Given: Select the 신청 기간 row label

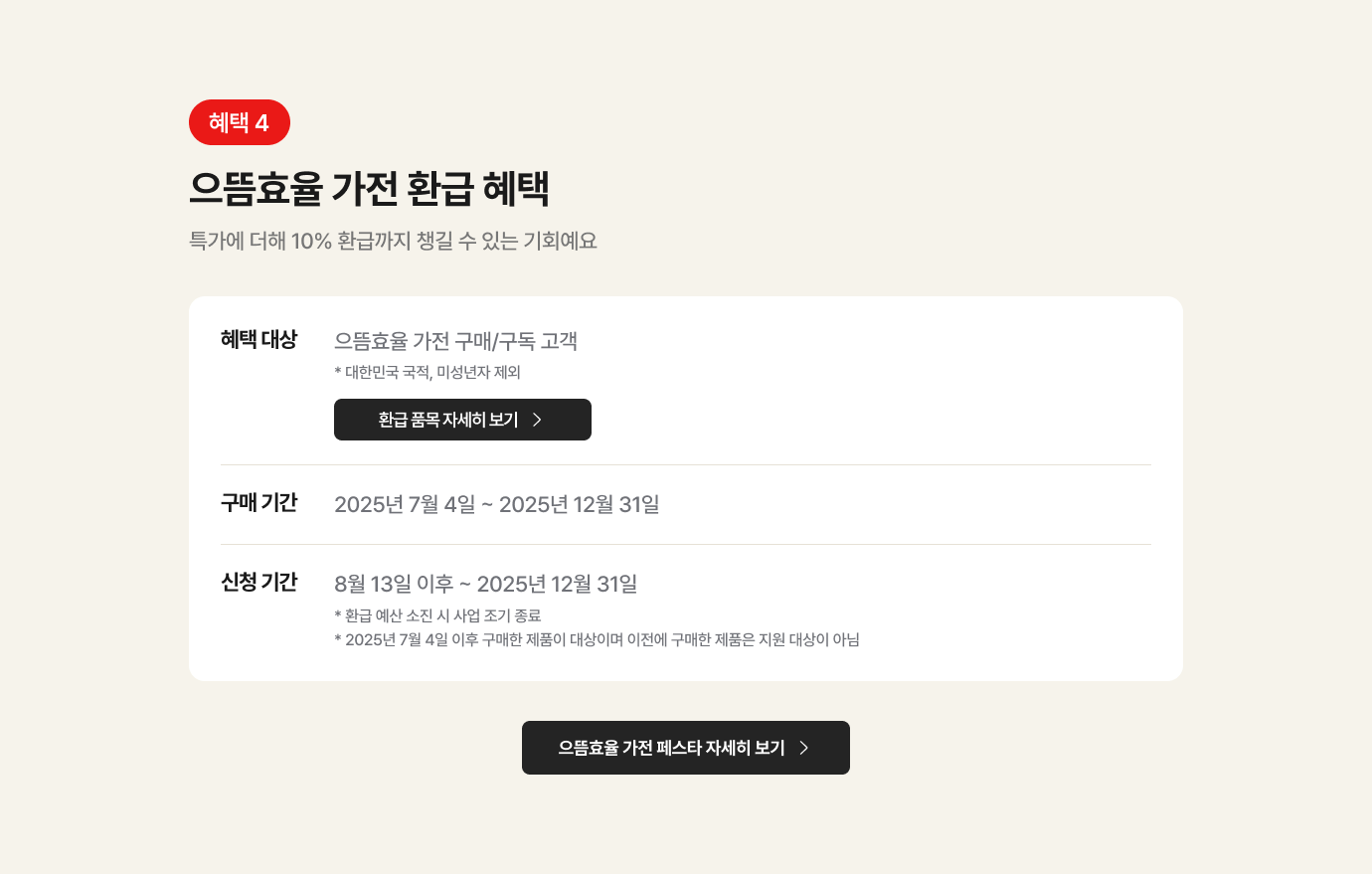Looking at the screenshot, I should [x=258, y=583].
